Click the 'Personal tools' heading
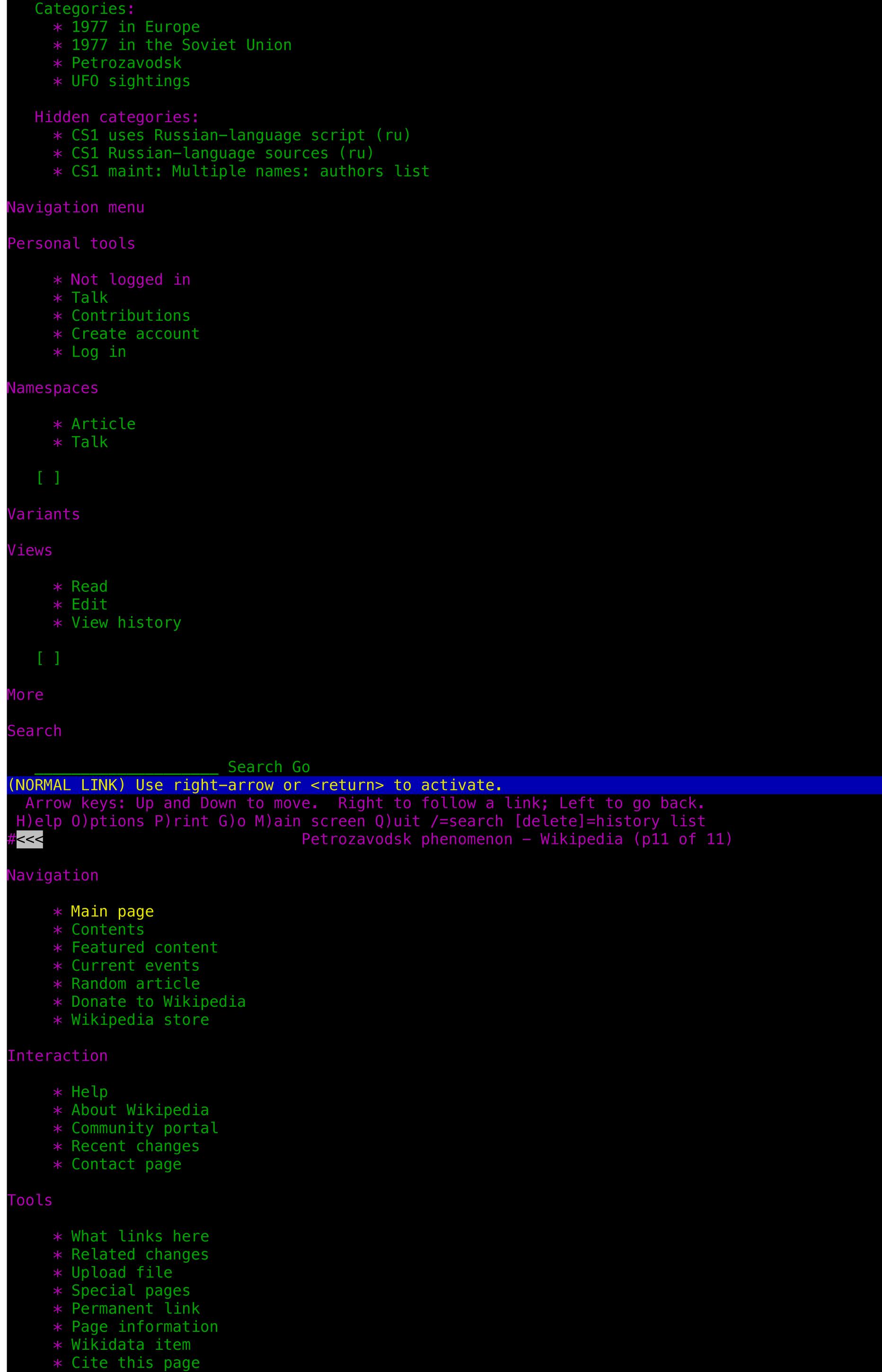The height and width of the screenshot is (1372, 882). (x=71, y=244)
